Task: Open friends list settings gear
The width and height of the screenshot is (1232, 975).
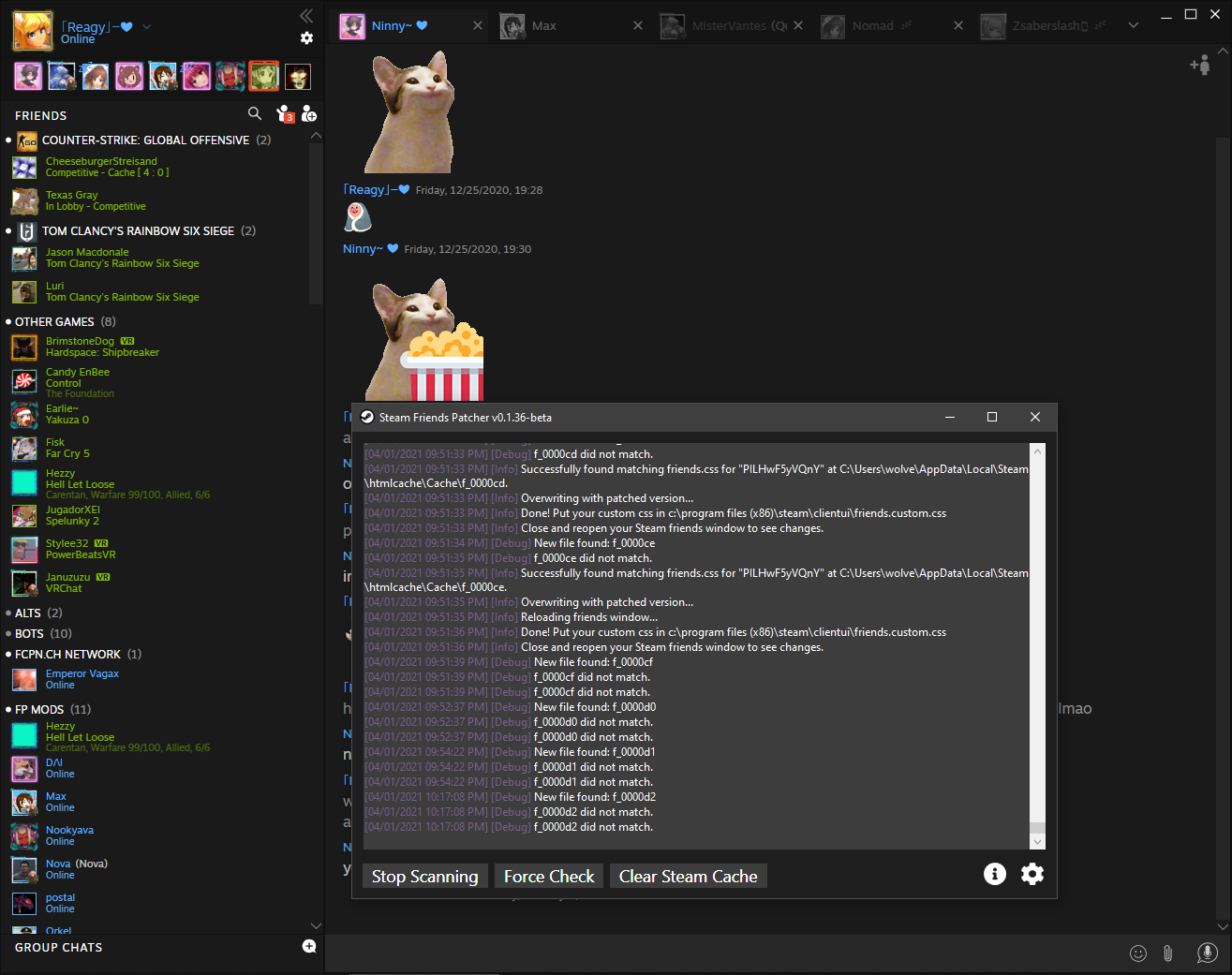Action: pyautogui.click(x=306, y=38)
